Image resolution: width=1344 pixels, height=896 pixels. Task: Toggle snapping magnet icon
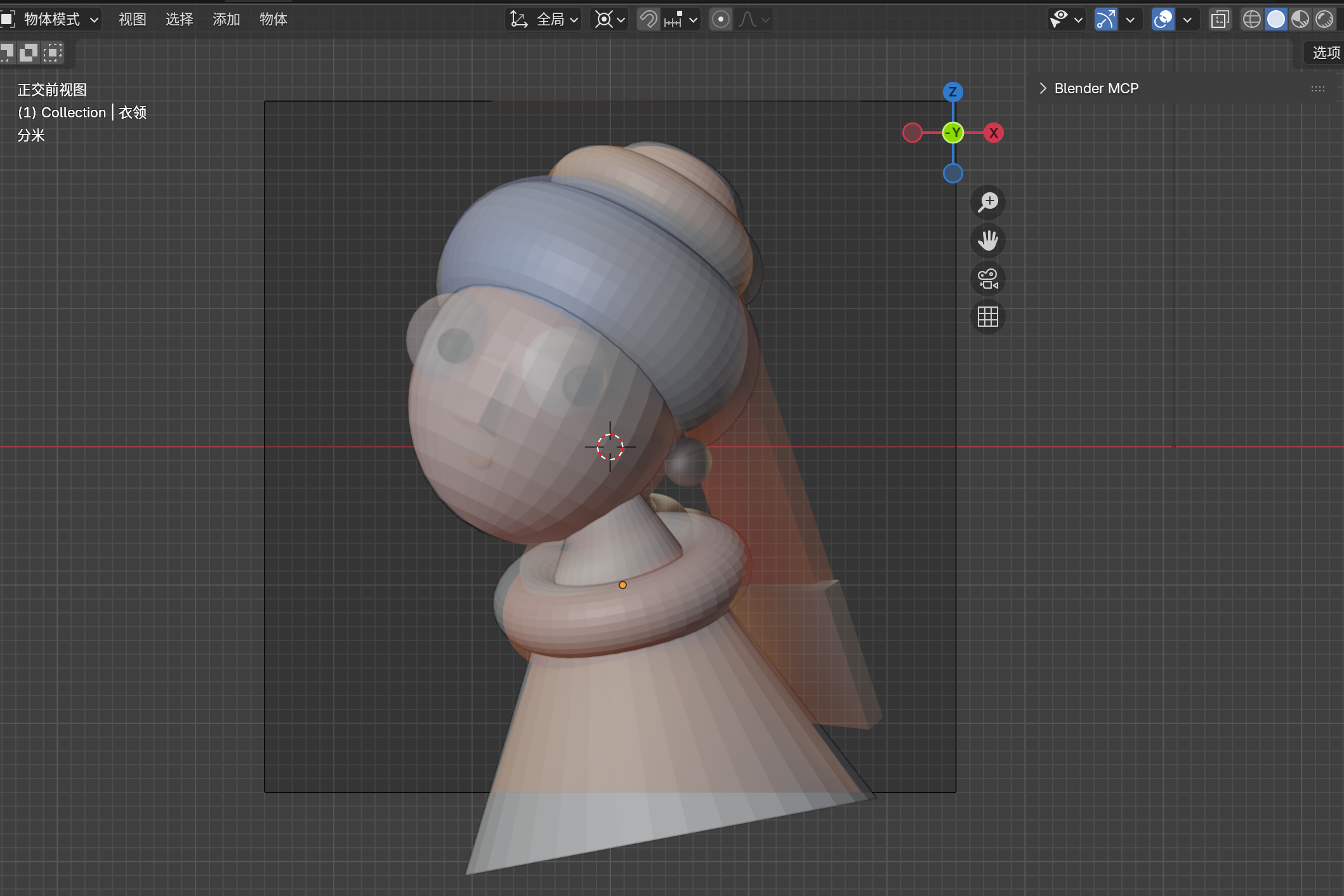648,20
